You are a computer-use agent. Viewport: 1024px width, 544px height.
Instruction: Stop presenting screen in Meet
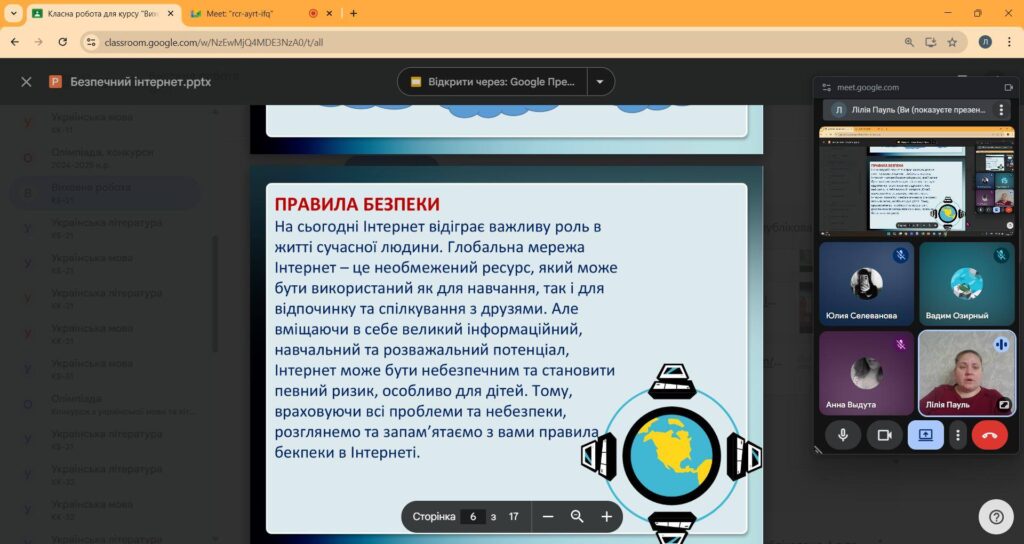[x=924, y=435]
